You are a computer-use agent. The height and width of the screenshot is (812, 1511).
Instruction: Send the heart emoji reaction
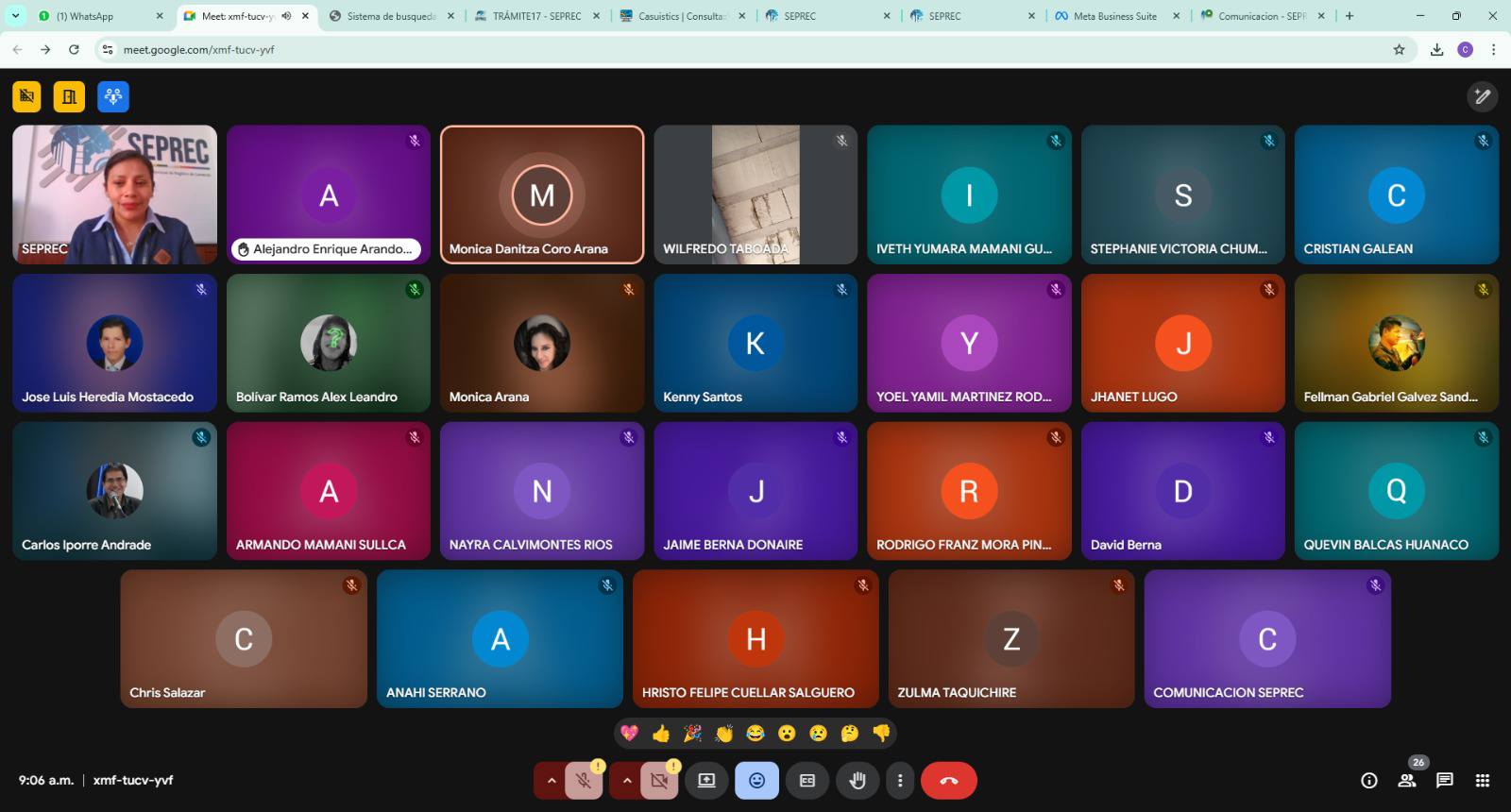[x=629, y=734]
